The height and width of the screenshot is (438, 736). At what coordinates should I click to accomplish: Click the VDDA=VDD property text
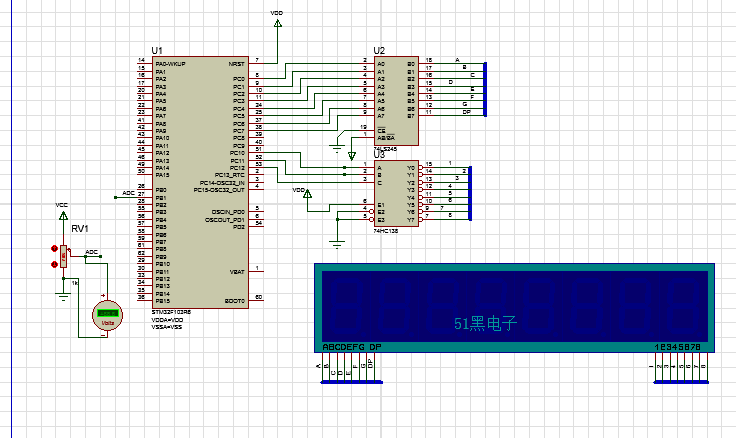click(167, 320)
